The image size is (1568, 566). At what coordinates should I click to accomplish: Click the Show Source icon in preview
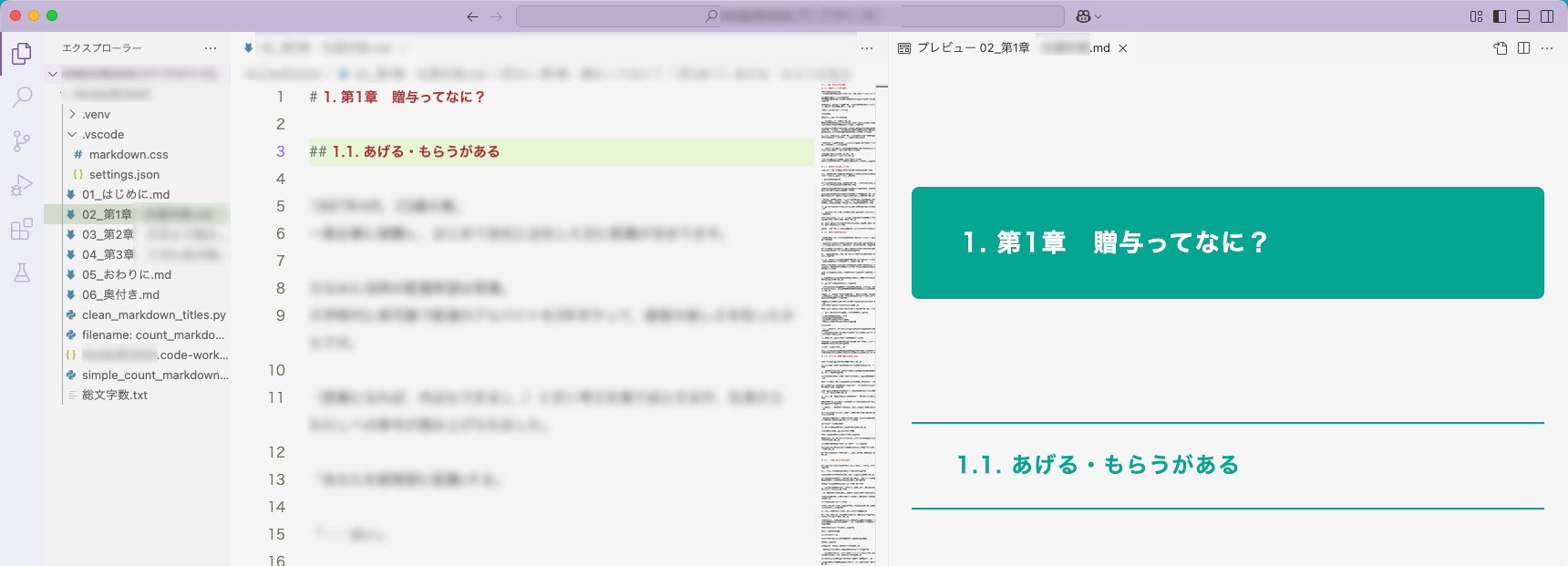tap(1501, 48)
